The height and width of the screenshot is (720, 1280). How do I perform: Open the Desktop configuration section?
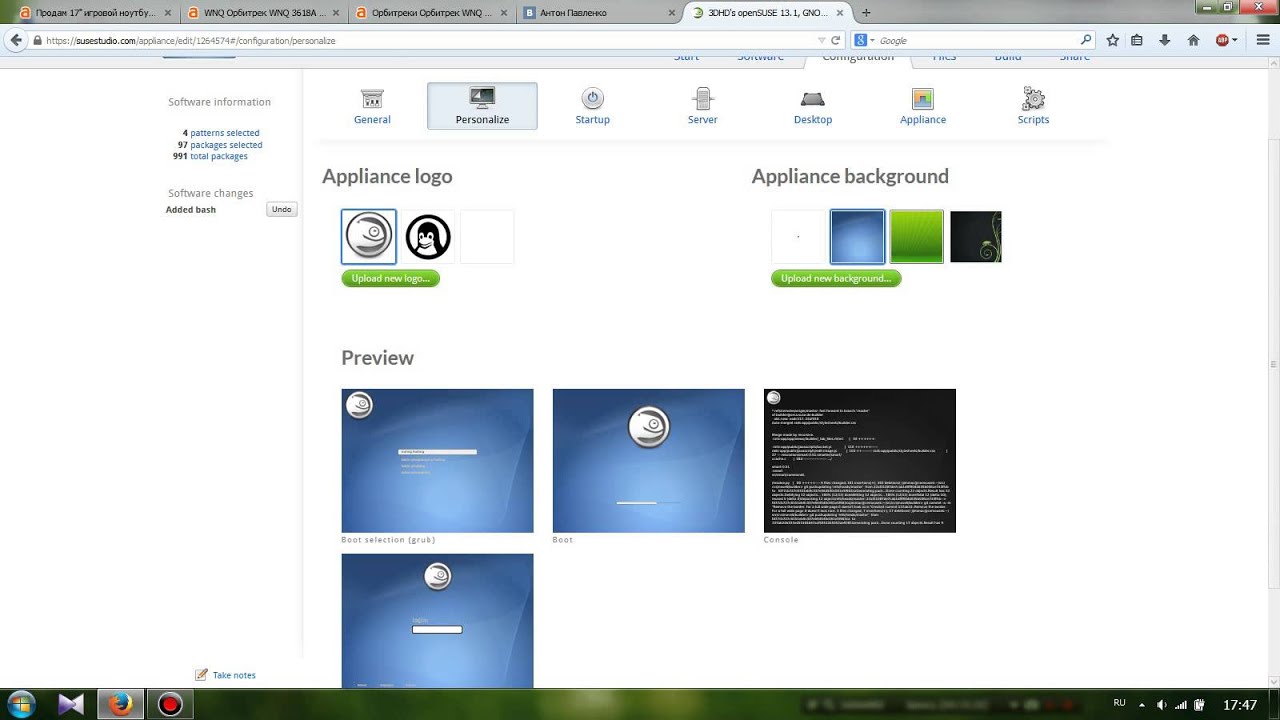(813, 106)
